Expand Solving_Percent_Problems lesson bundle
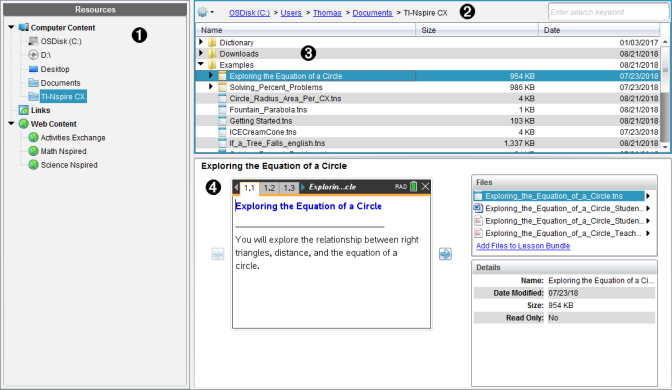Screen dimensions: 672x390 click(x=210, y=87)
